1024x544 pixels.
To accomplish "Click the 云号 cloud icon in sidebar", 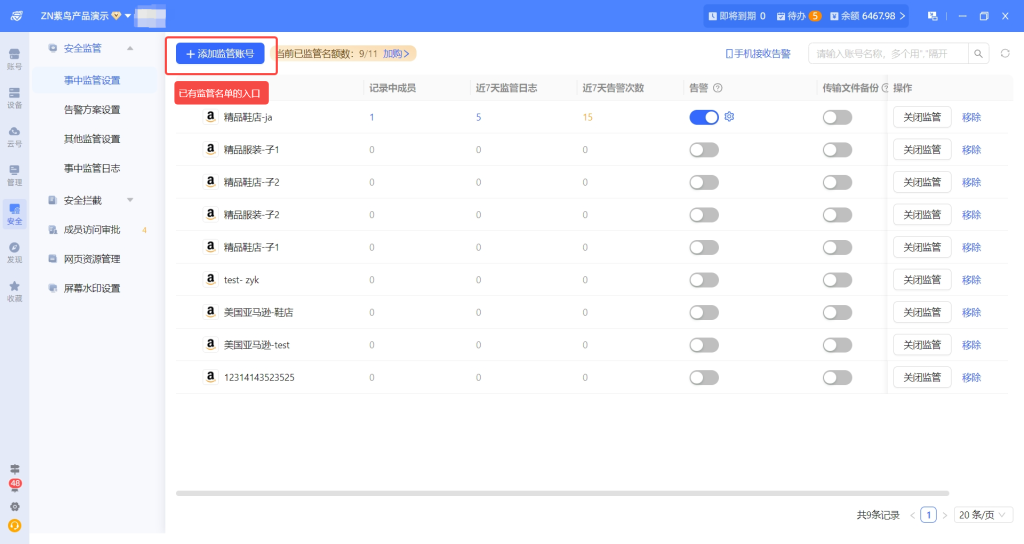I will pos(14,135).
